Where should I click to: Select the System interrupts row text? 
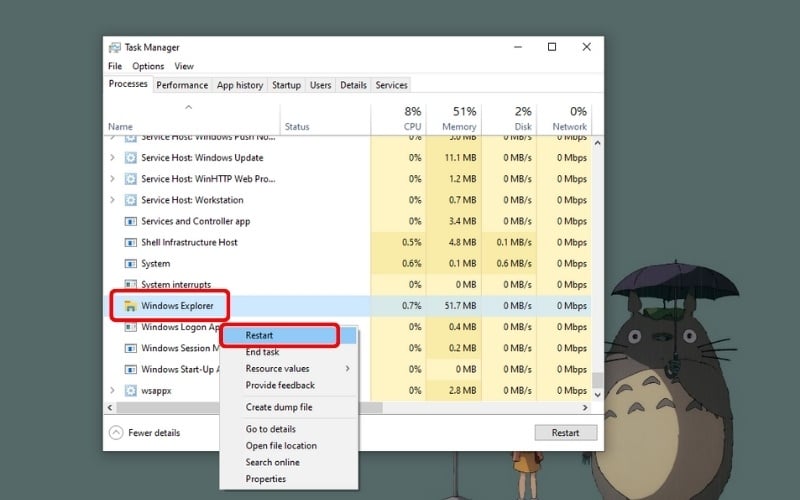click(176, 285)
